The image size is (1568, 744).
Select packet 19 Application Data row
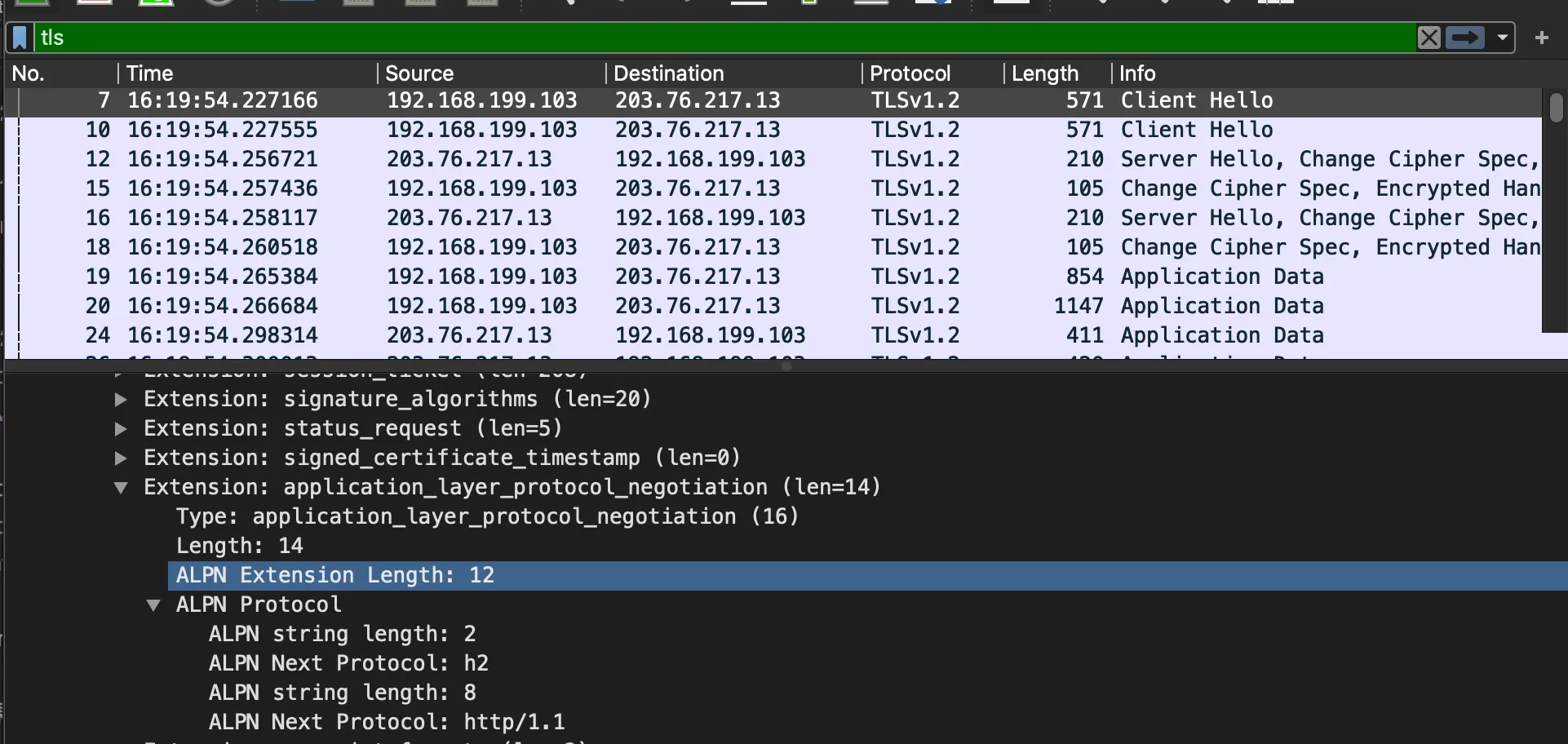[773, 277]
